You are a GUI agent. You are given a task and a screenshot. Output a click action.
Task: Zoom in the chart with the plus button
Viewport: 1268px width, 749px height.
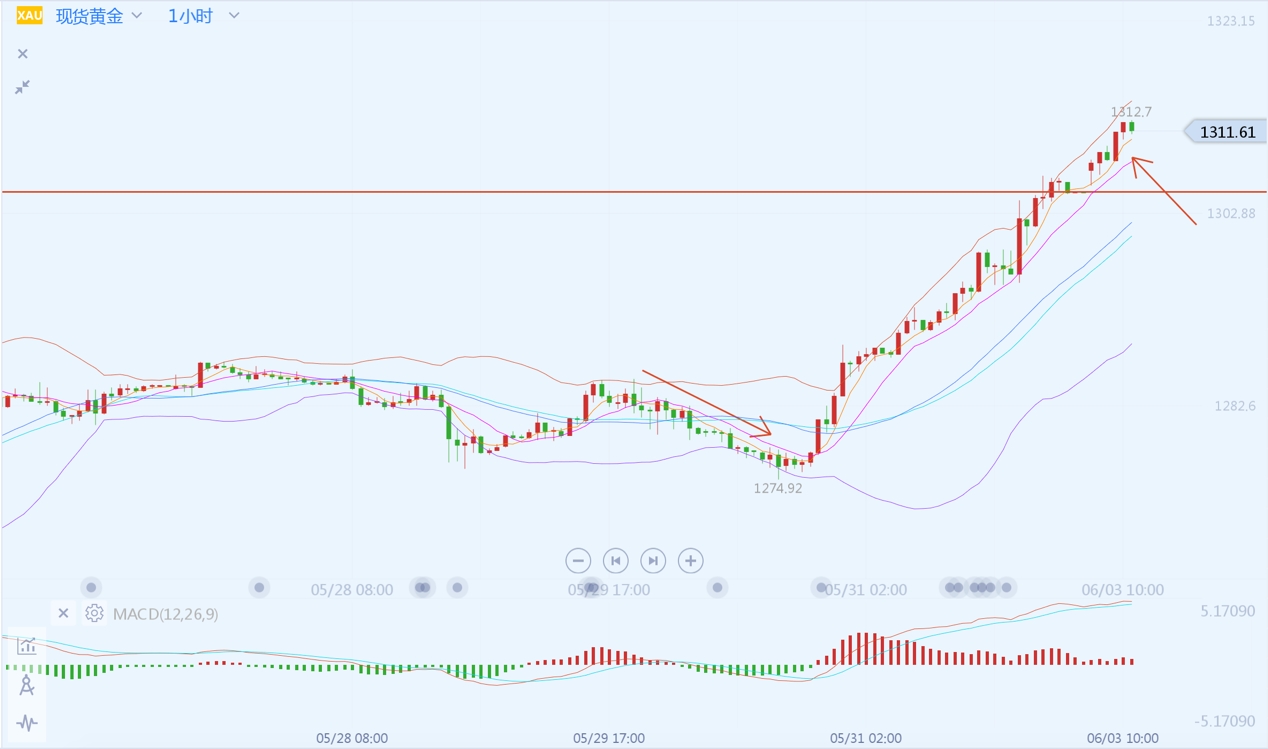coord(690,560)
